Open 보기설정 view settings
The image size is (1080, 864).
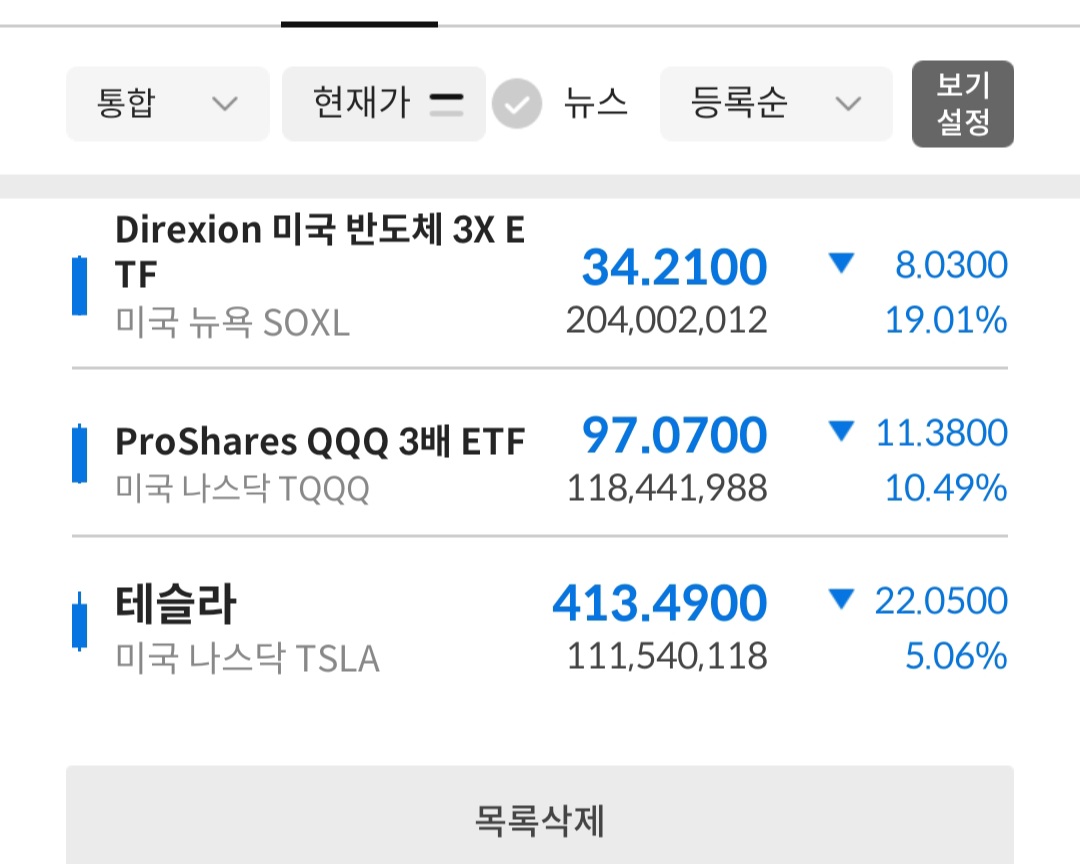(962, 104)
